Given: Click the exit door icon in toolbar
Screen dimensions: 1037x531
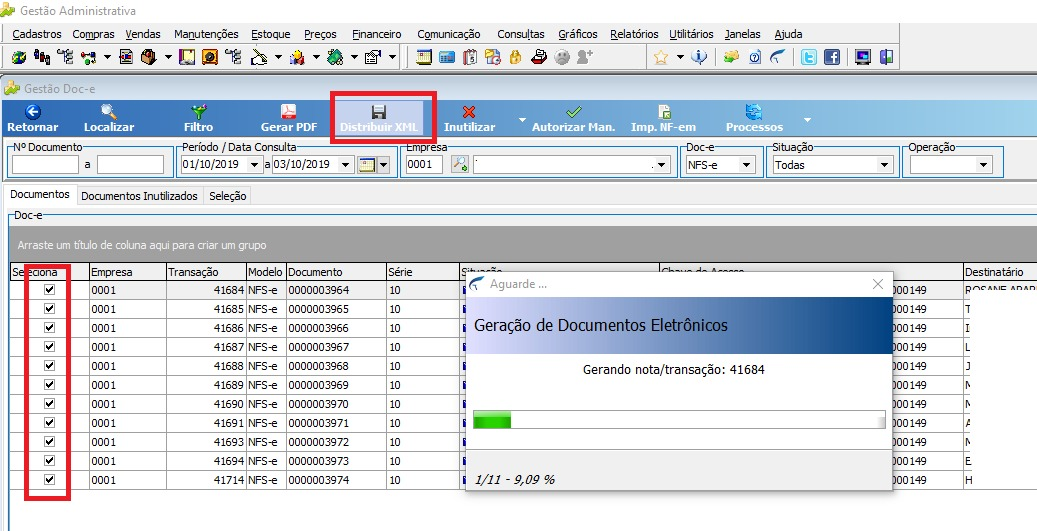Looking at the screenshot, I should 886,58.
